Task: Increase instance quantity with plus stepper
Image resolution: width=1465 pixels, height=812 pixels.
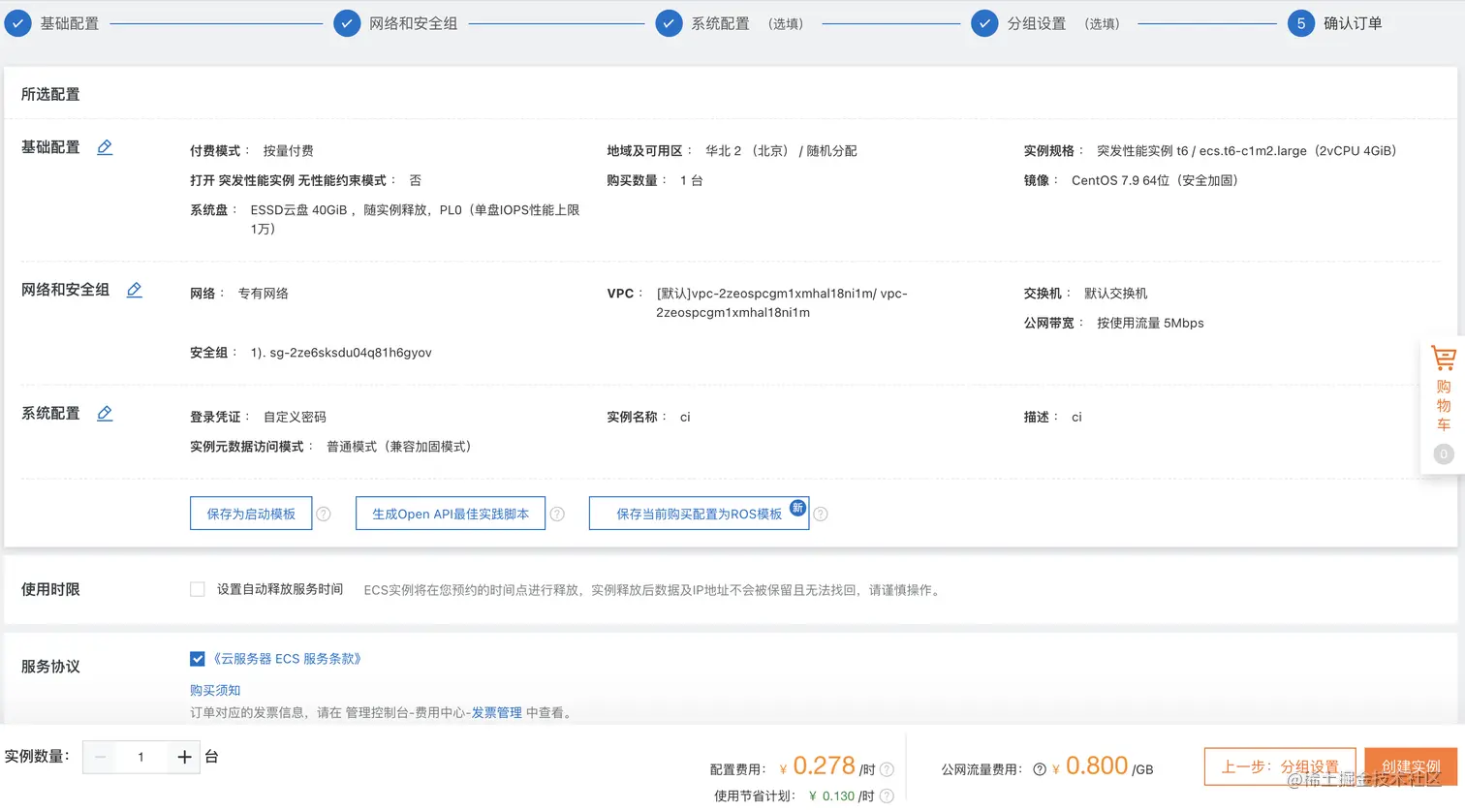Action: (x=183, y=757)
